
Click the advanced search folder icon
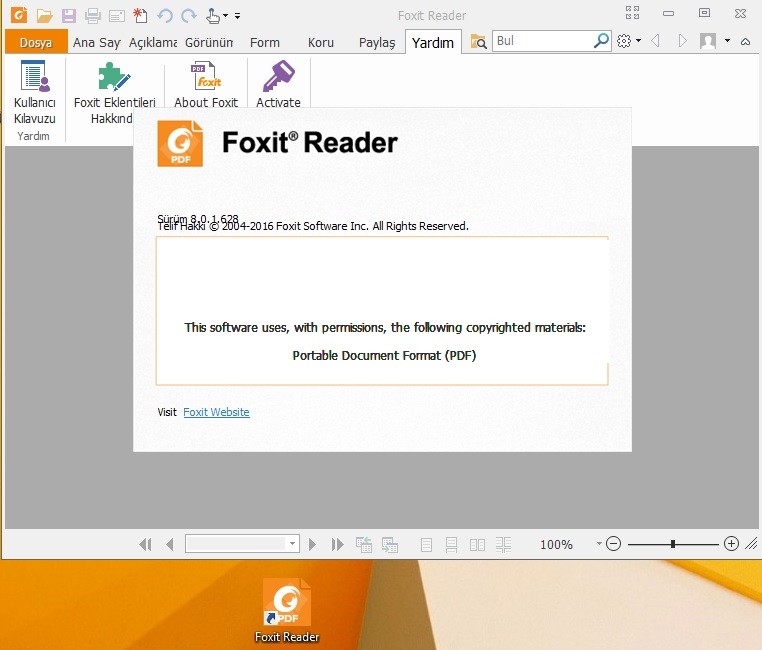click(x=479, y=42)
